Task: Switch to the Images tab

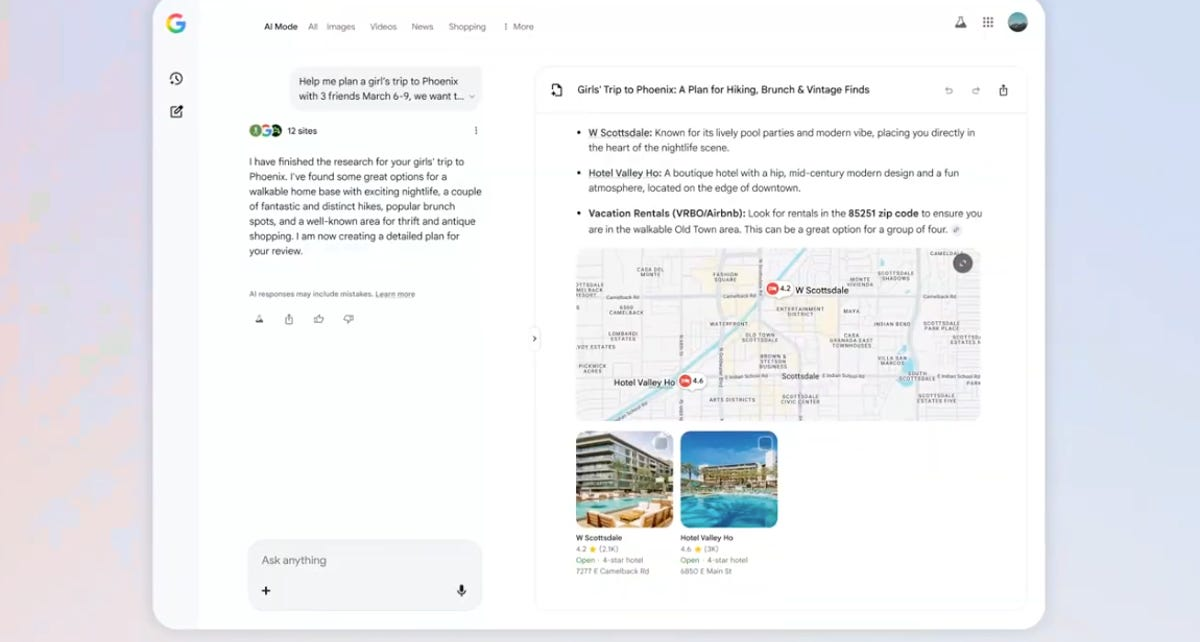Action: pyautogui.click(x=340, y=27)
